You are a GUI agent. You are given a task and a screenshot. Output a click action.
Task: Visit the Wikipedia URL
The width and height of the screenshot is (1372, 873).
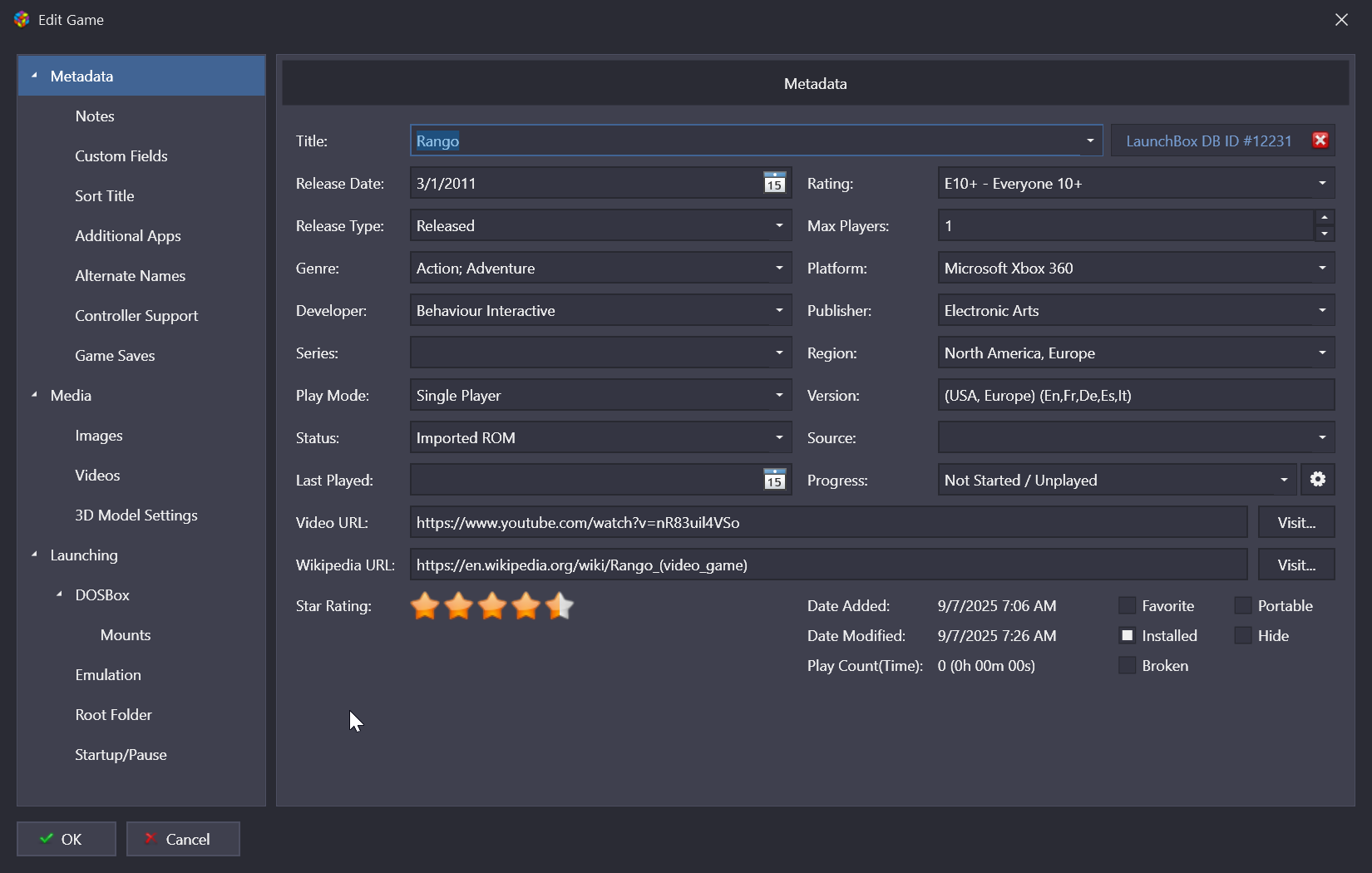(x=1296, y=565)
